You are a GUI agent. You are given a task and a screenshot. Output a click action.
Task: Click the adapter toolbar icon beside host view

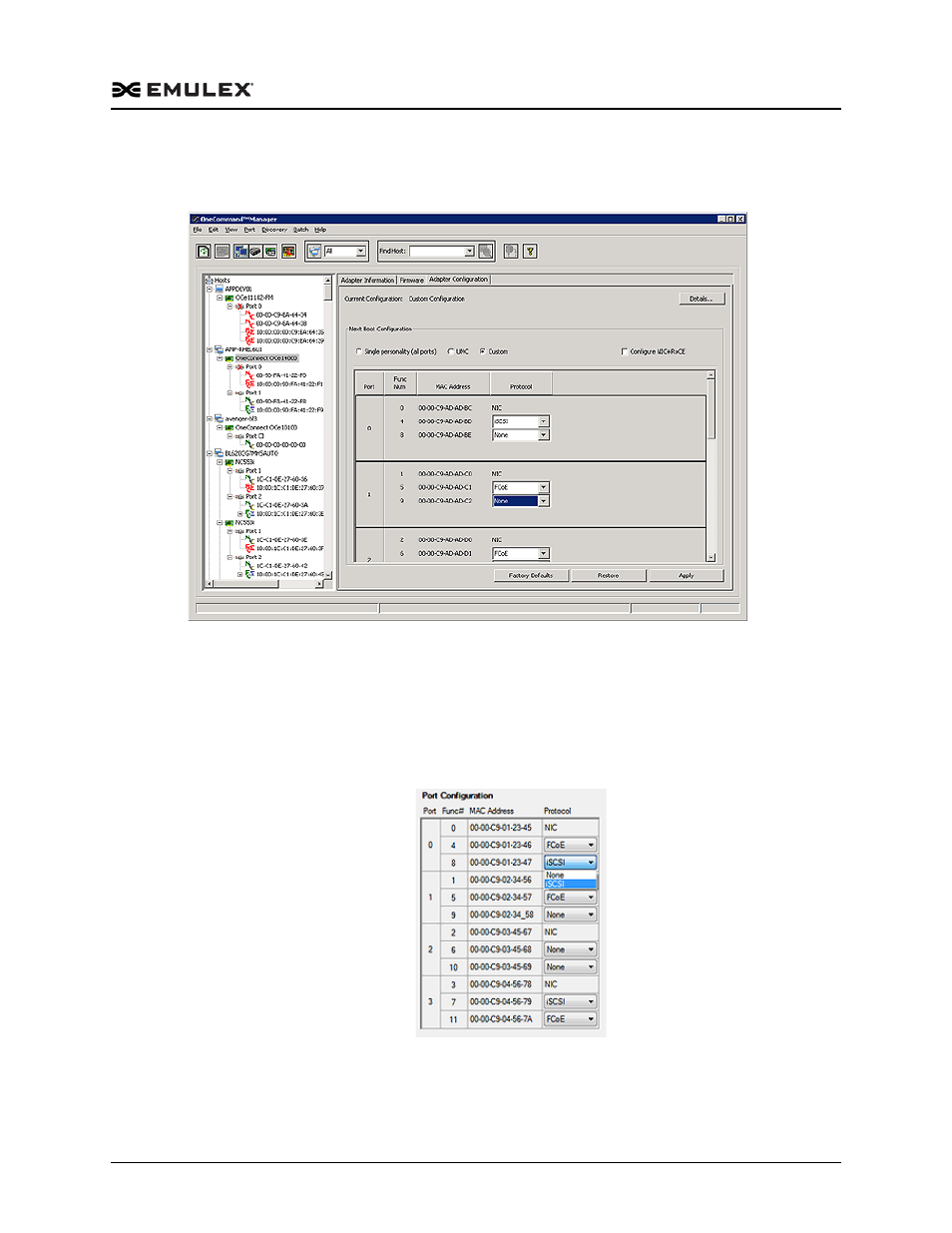pyautogui.click(x=255, y=252)
